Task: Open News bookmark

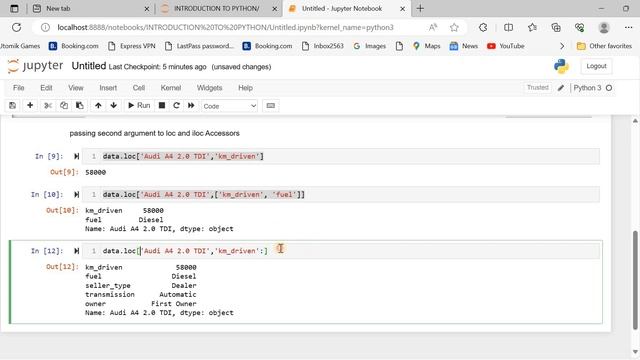Action: 463,46
